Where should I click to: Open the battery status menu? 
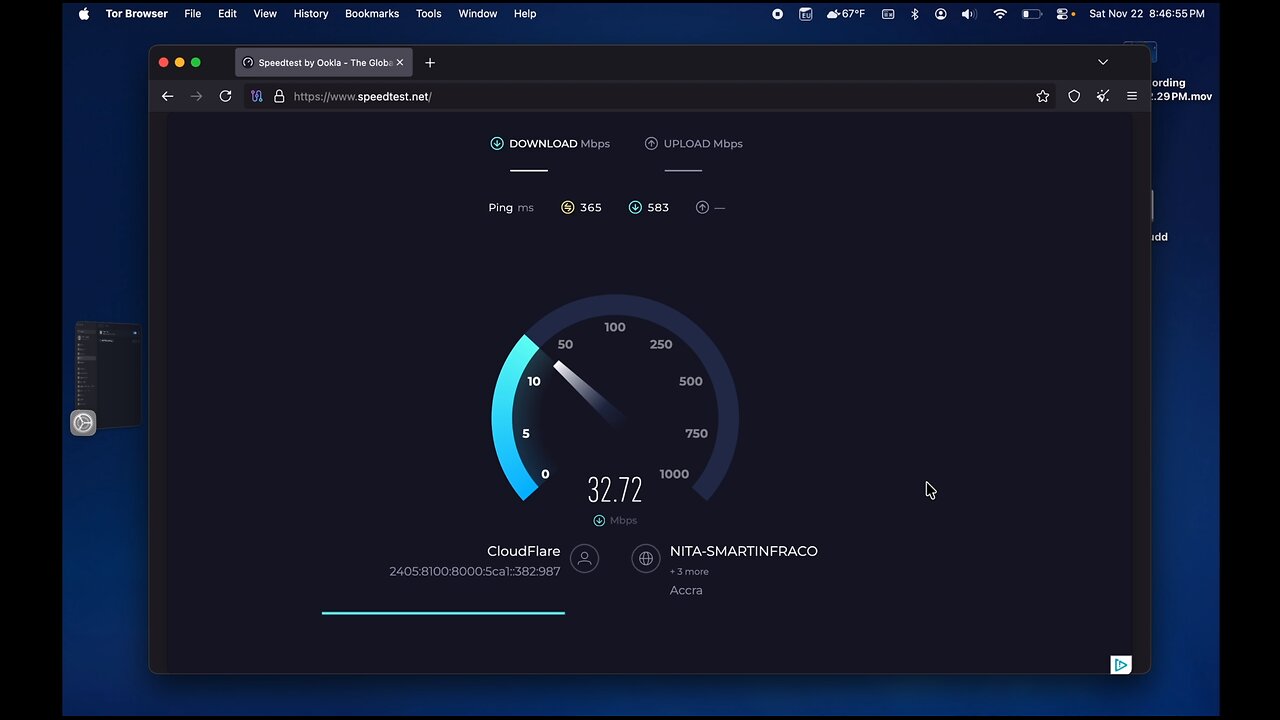coord(1031,14)
